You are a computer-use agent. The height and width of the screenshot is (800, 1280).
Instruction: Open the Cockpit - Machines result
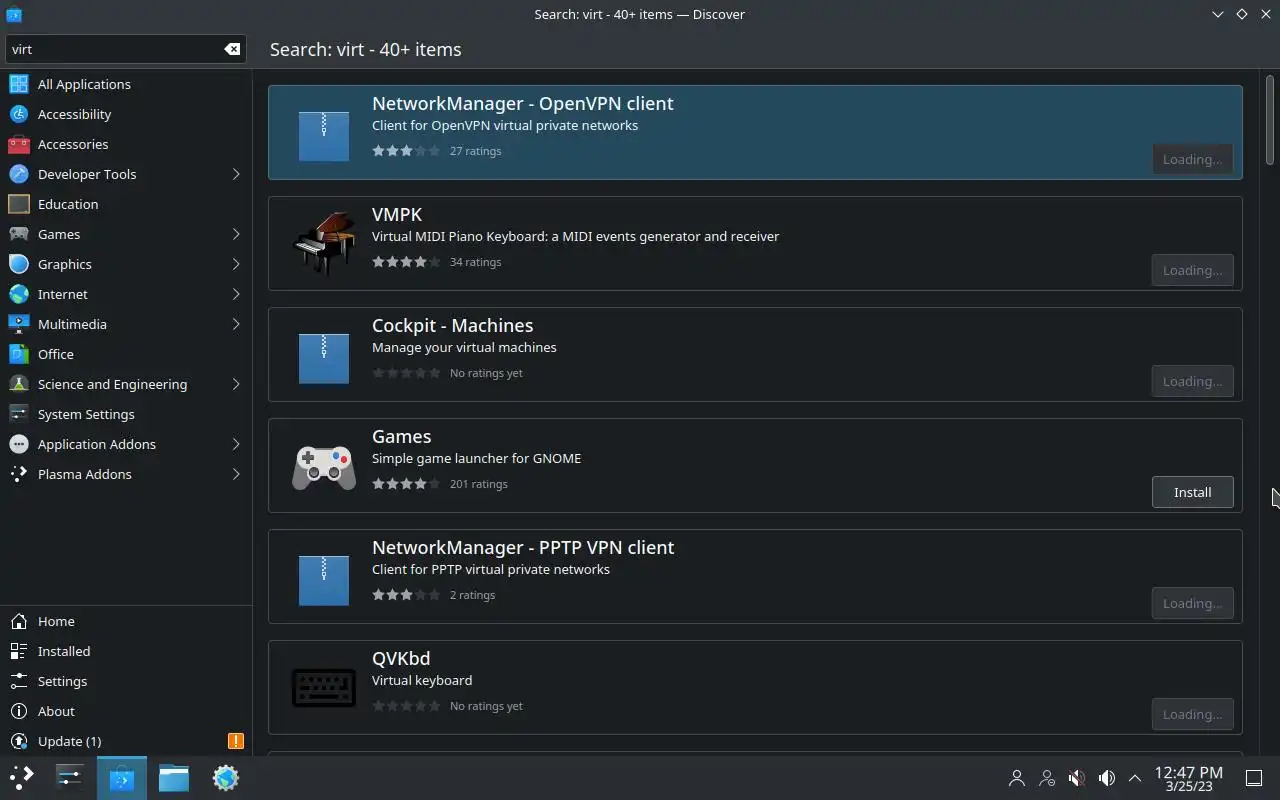755,354
